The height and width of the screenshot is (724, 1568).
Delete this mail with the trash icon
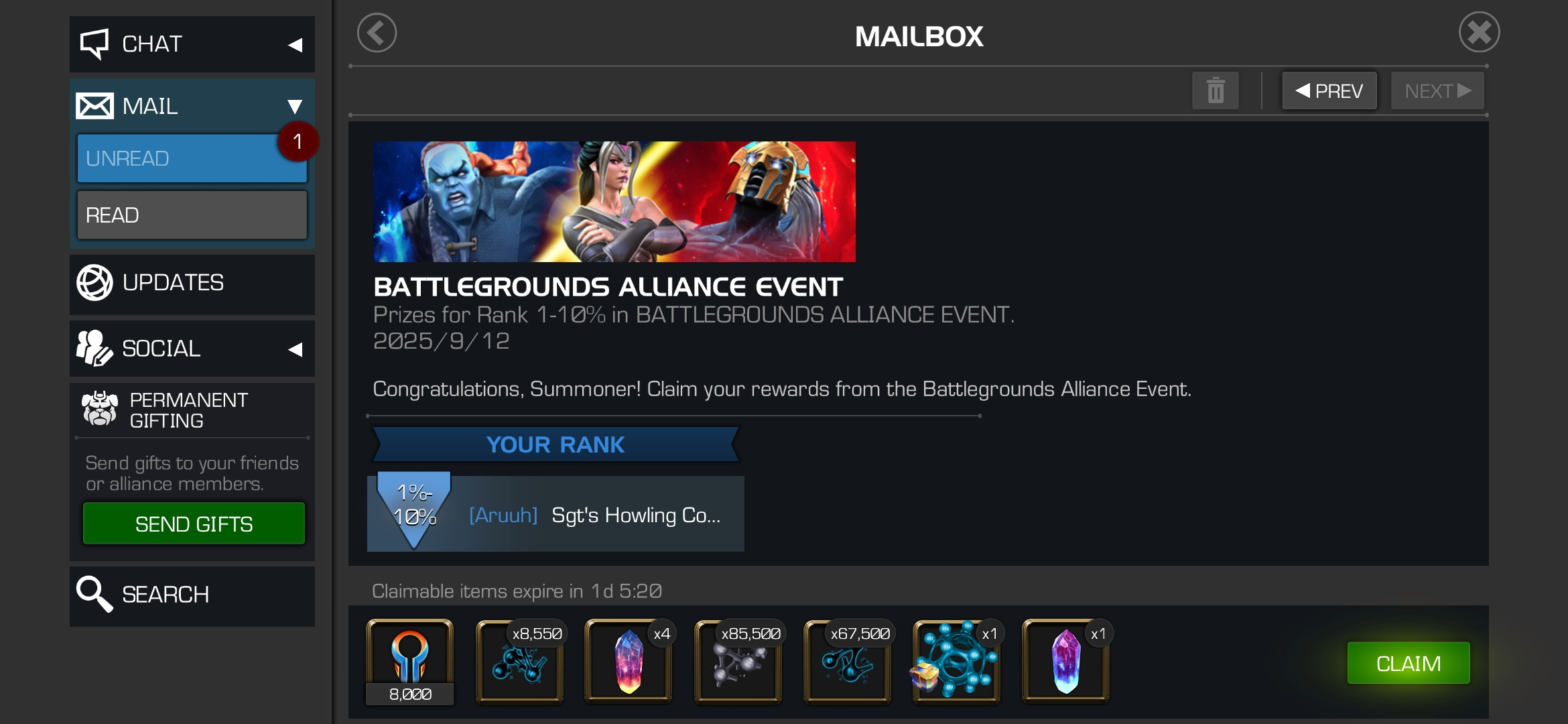[x=1215, y=90]
